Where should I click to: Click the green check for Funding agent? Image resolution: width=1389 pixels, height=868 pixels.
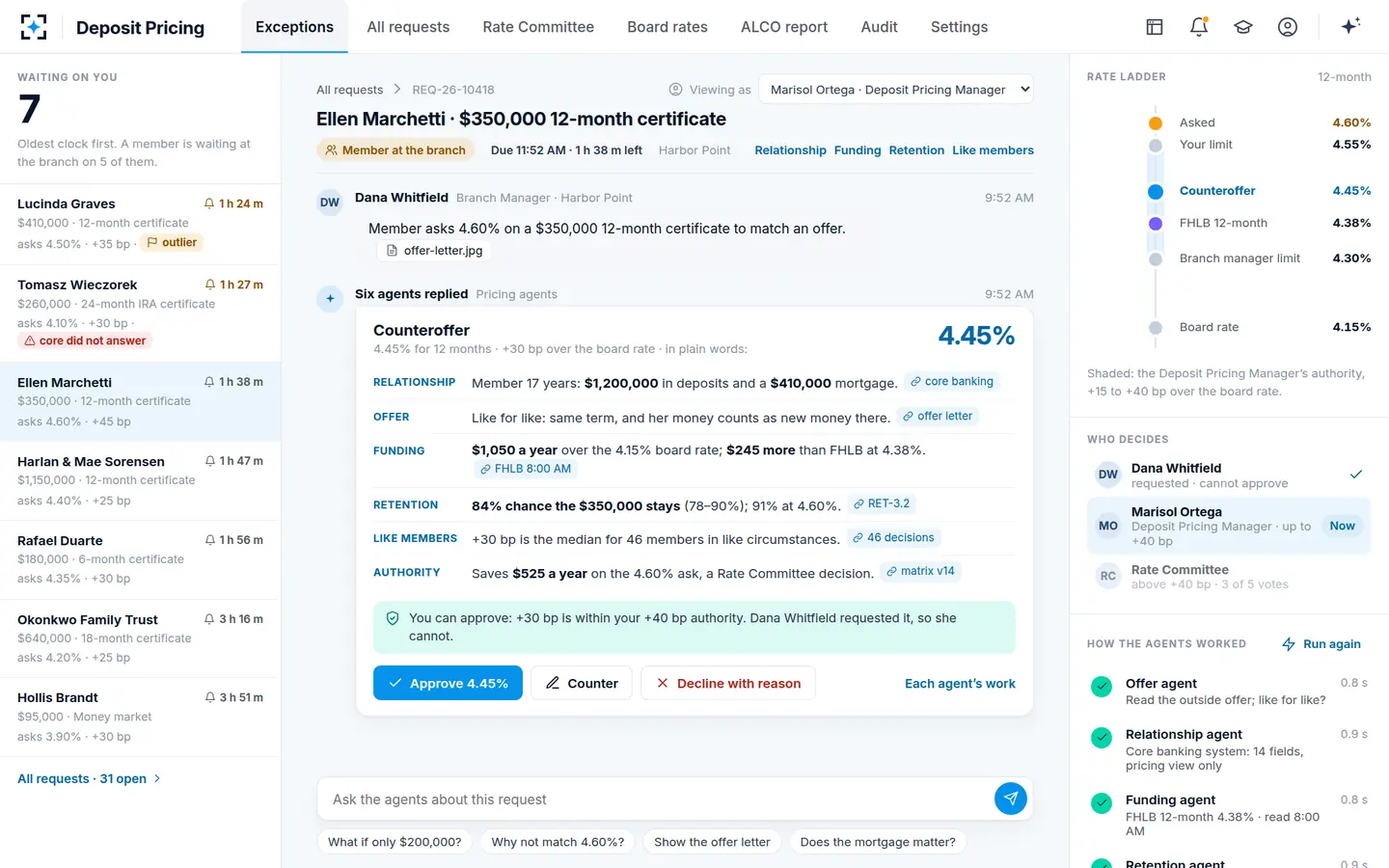point(1102,802)
